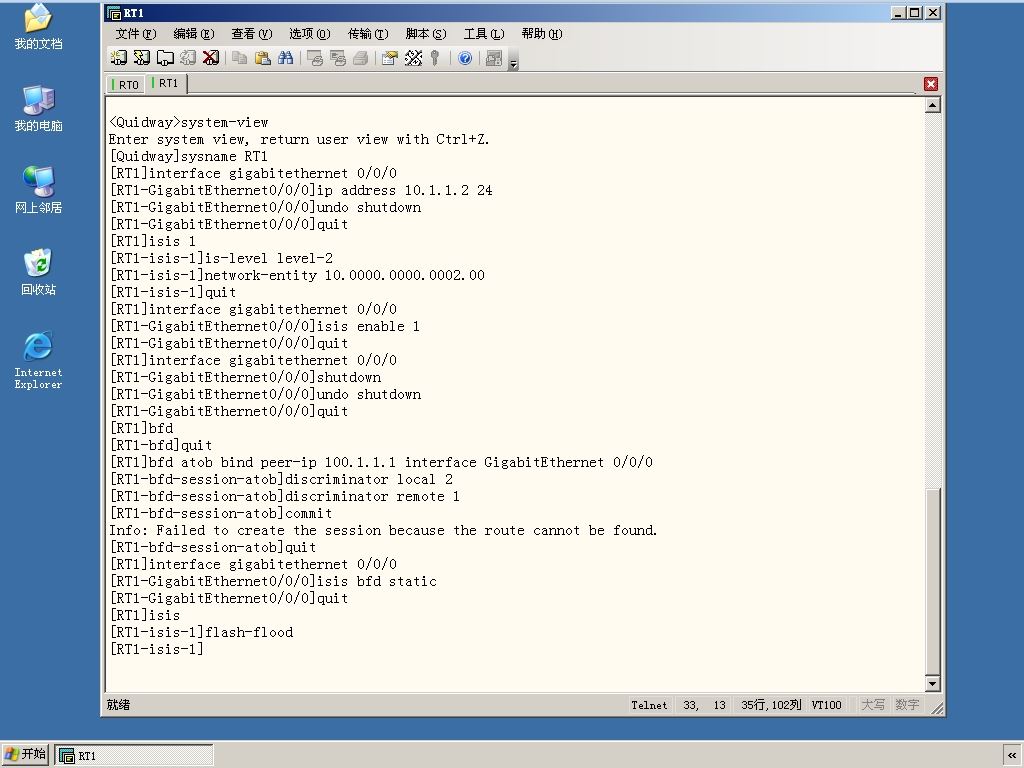Click the [RT1-isis-1] prompt on the last line
The image size is (1024, 768).
pos(157,649)
